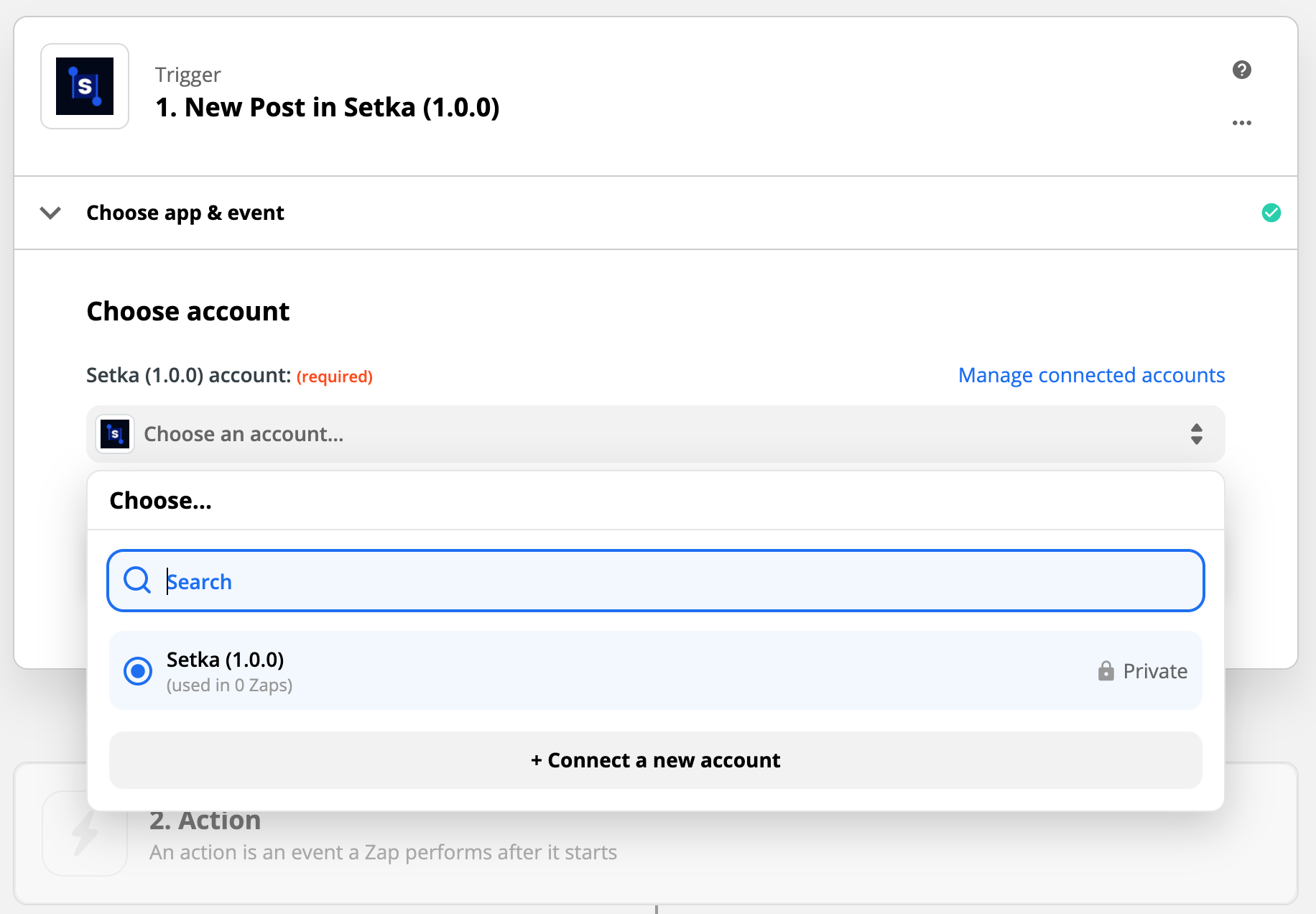This screenshot has height=914, width=1316.
Task: Click the Setka app logo in trigger header
Action: pos(85,86)
